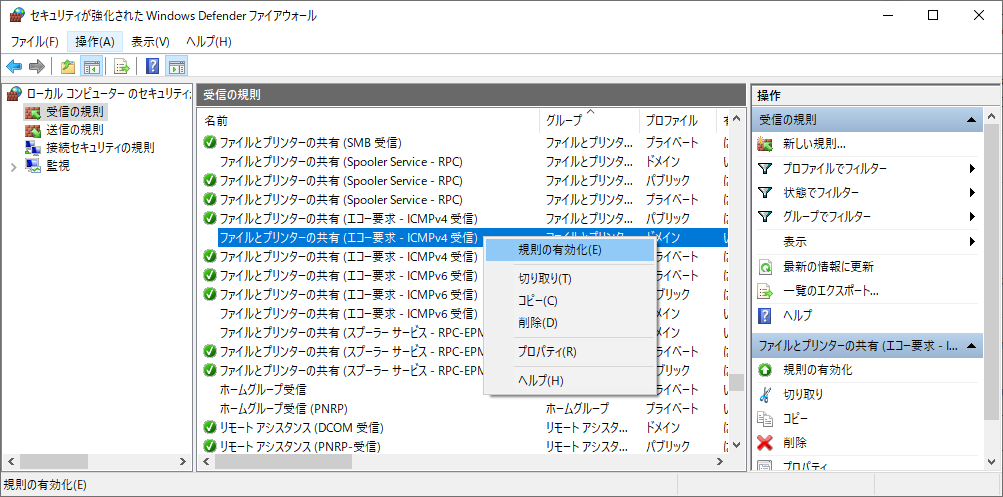Screen dimensions: 1003x497
Task: Click the firewall icon beside ローカル コンピューター node
Action: tap(13, 95)
